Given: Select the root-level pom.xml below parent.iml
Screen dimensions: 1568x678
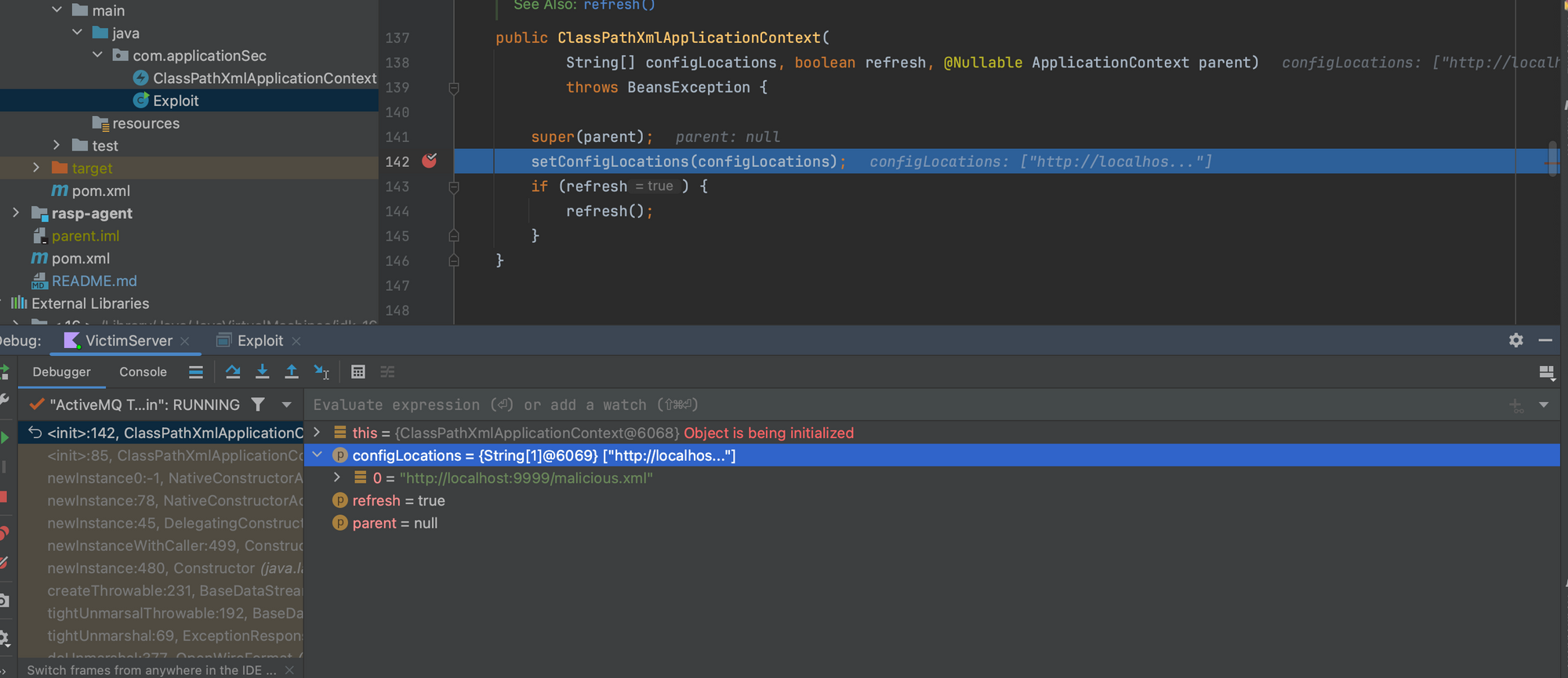Looking at the screenshot, I should [x=80, y=258].
